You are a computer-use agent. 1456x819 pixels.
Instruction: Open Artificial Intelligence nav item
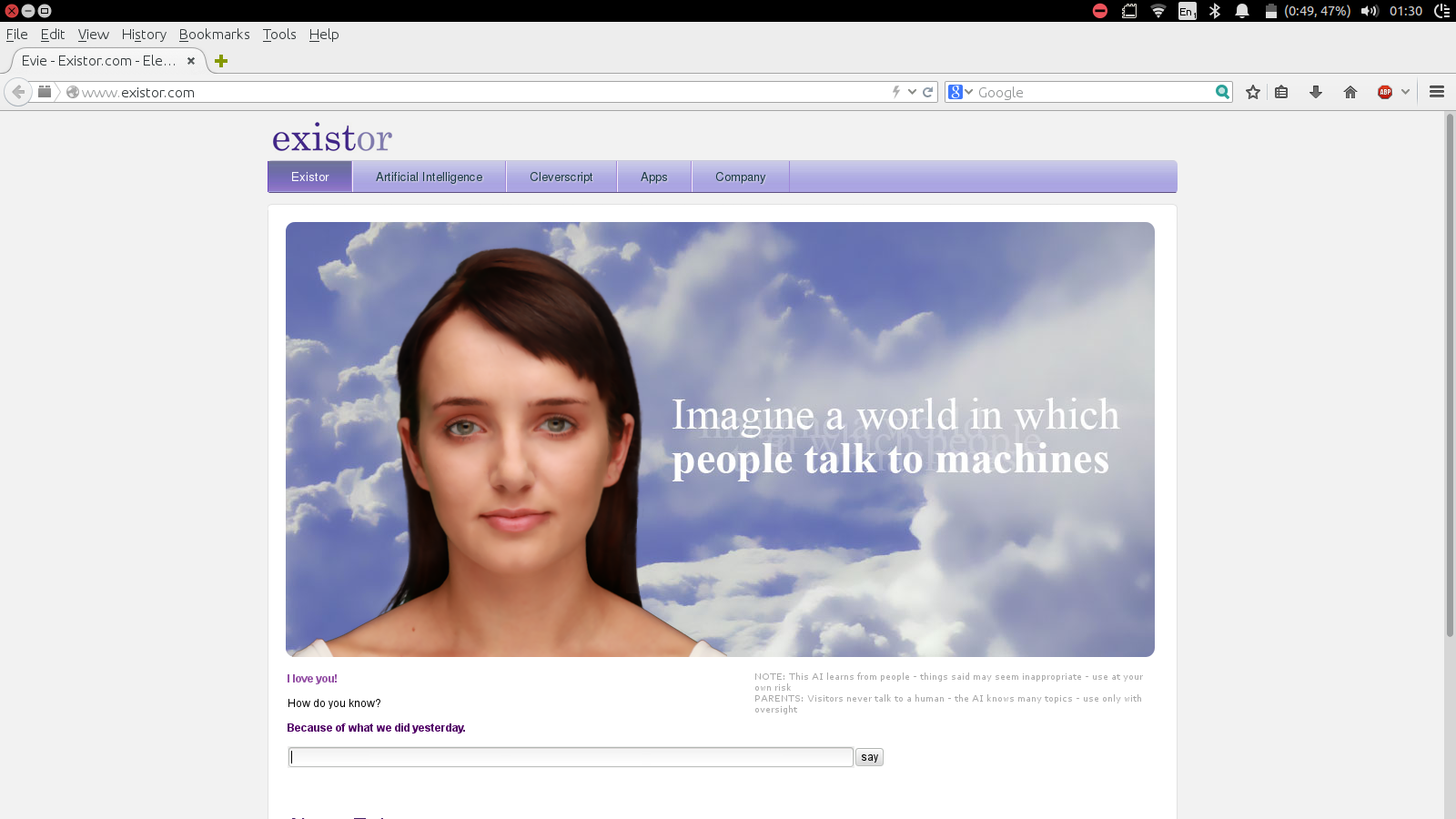tap(429, 177)
